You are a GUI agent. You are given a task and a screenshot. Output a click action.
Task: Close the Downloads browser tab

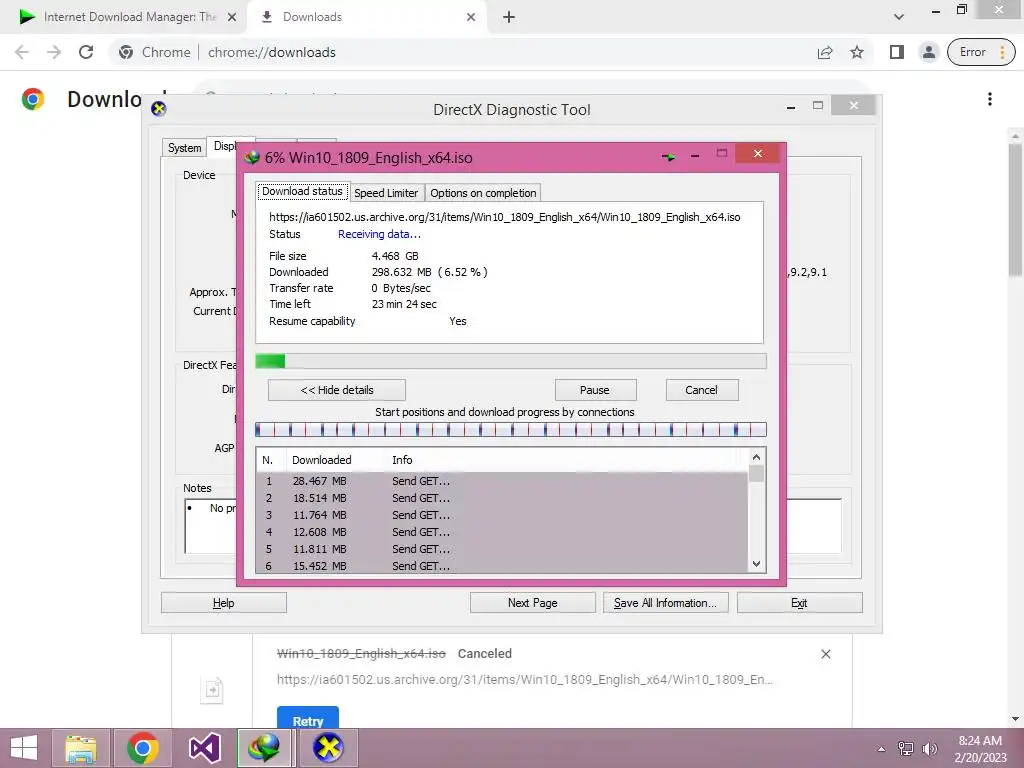coord(471,17)
